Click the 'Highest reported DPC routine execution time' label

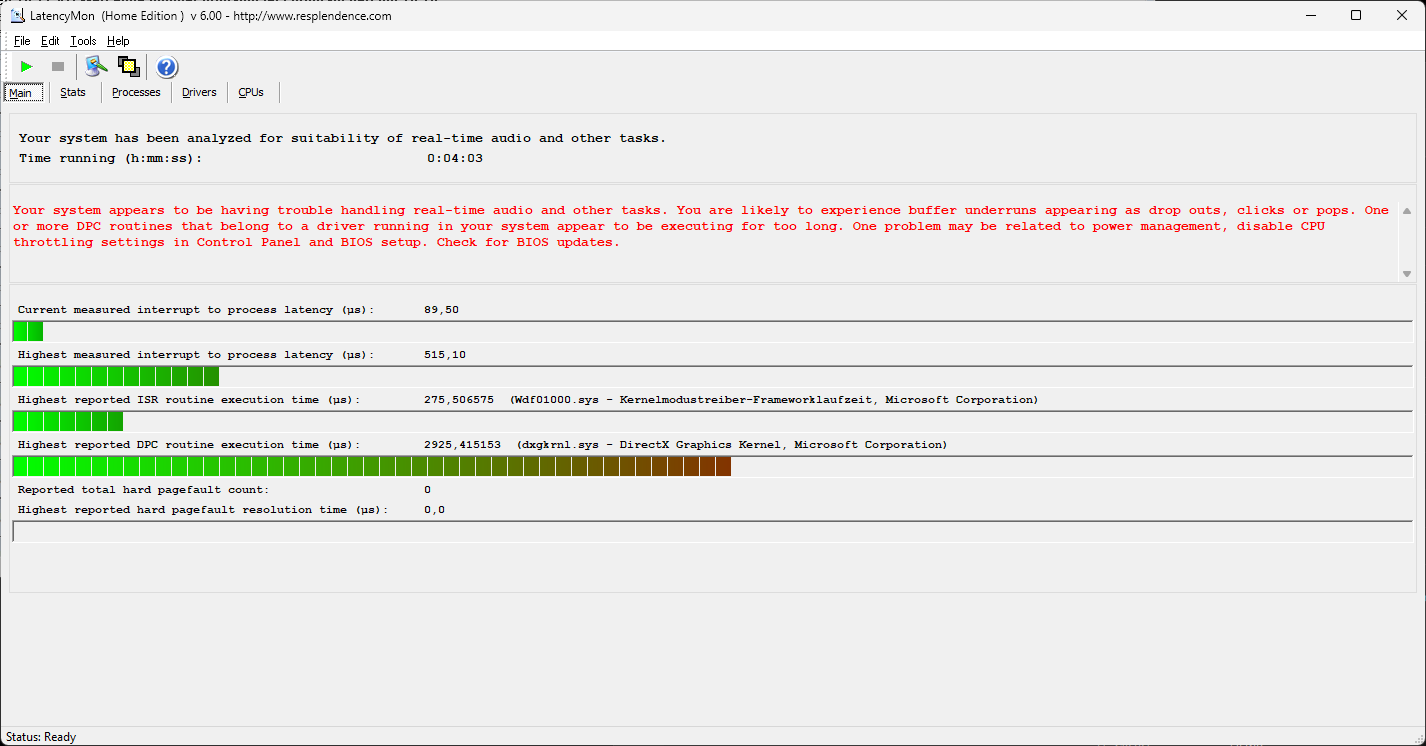point(189,445)
